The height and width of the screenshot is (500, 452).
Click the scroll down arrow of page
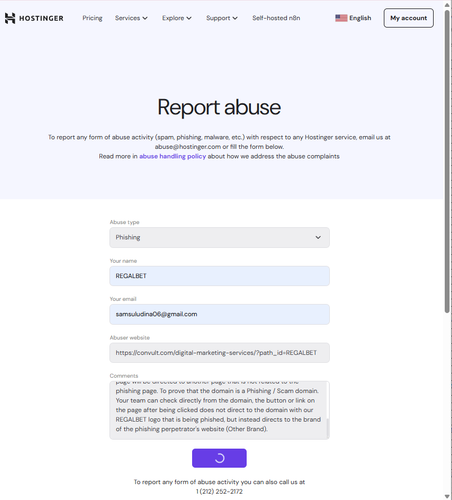point(447,496)
